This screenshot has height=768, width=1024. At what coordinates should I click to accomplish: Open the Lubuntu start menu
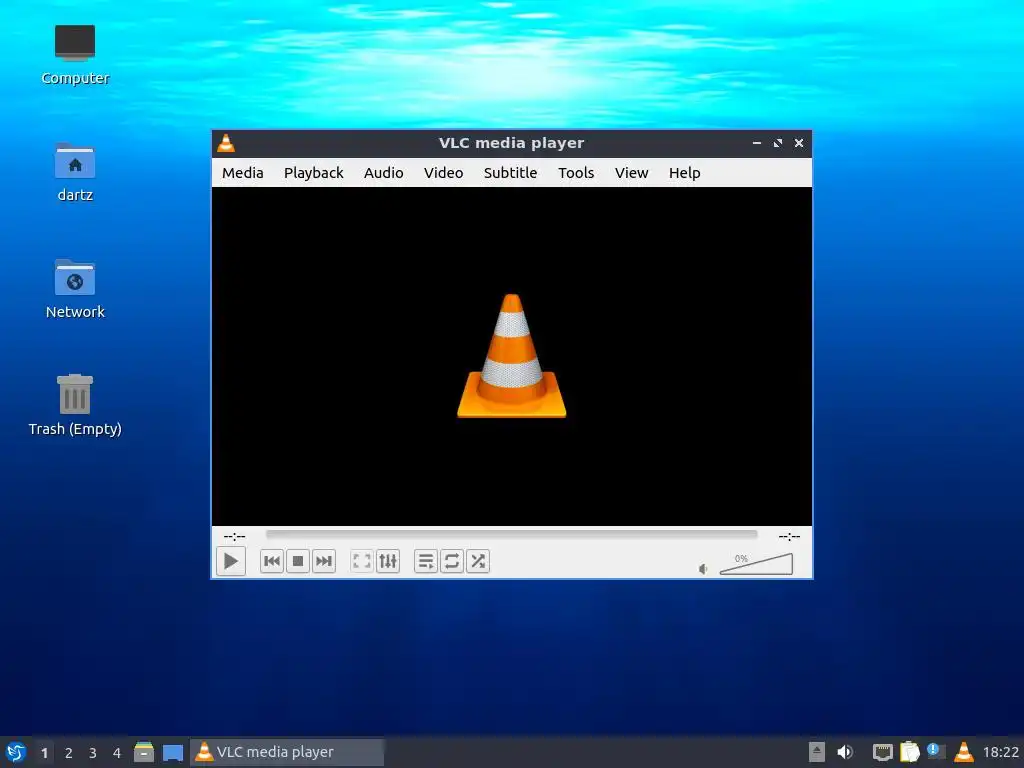click(x=16, y=752)
